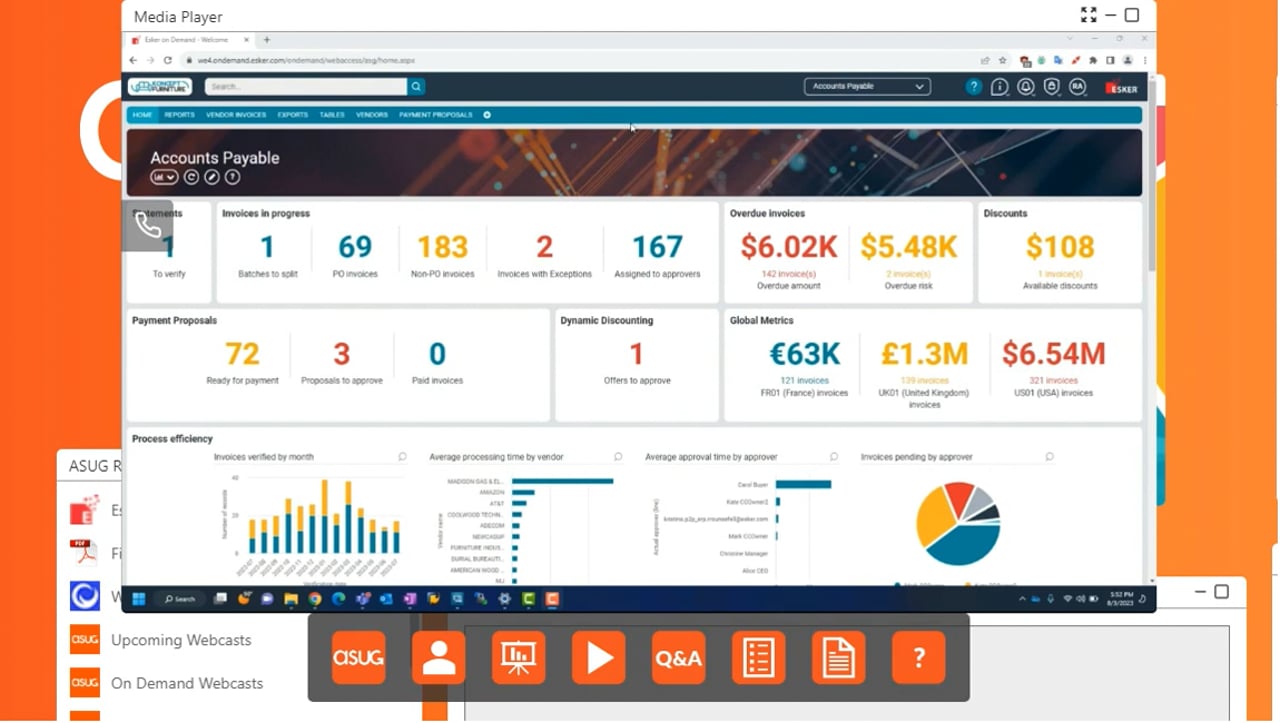Image resolution: width=1280 pixels, height=723 pixels.
Task: Open the survey checklist icon
Action: (758, 658)
